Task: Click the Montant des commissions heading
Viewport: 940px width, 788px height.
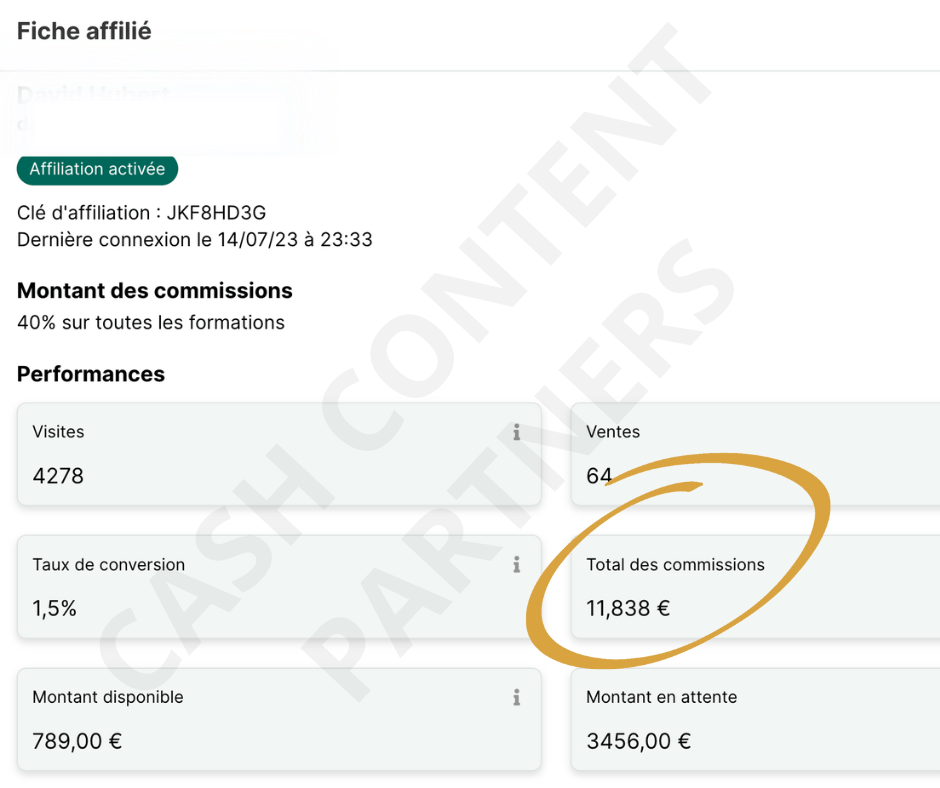Action: [155, 291]
